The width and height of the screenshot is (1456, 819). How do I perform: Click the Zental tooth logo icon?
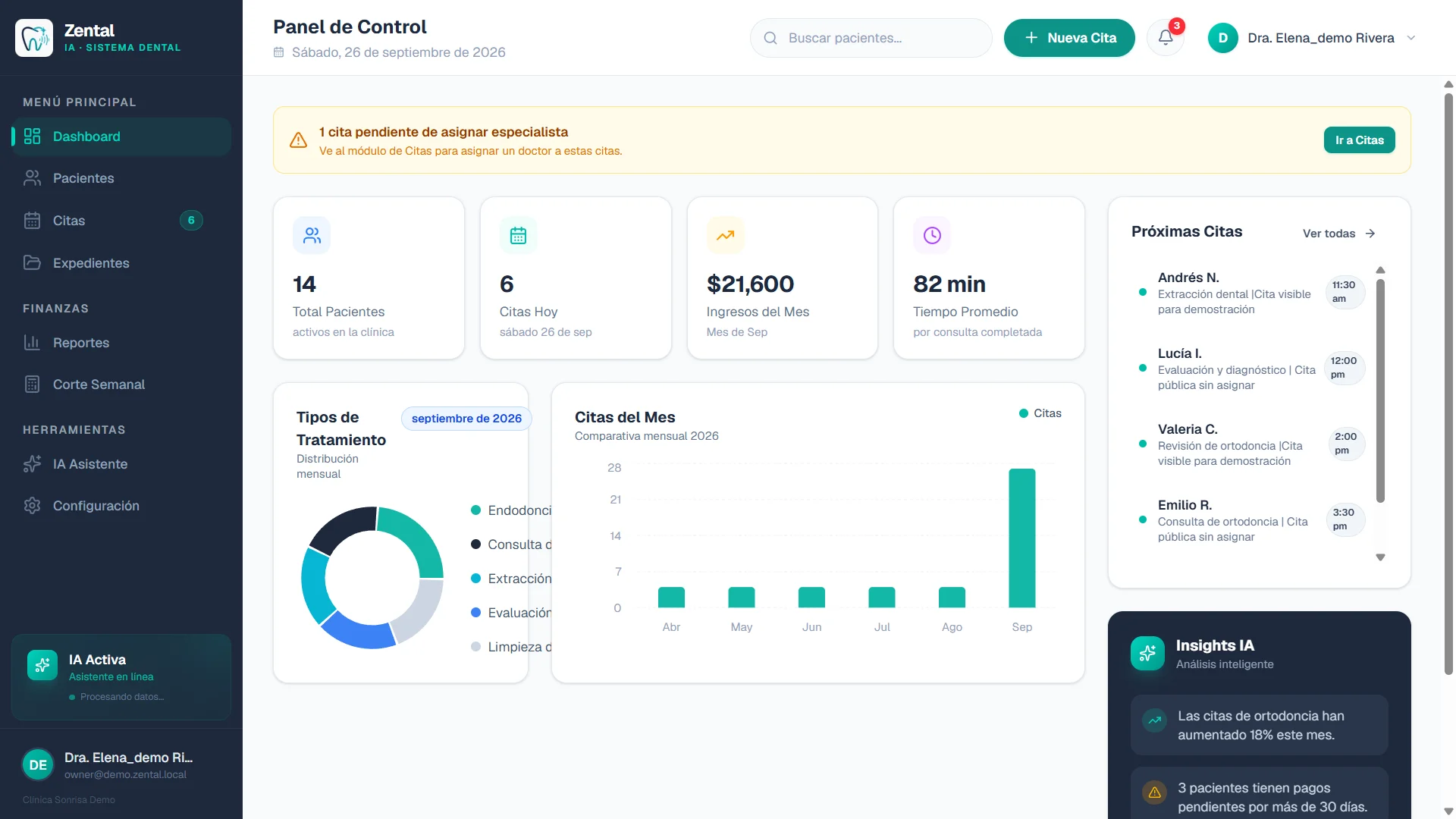coord(34,38)
